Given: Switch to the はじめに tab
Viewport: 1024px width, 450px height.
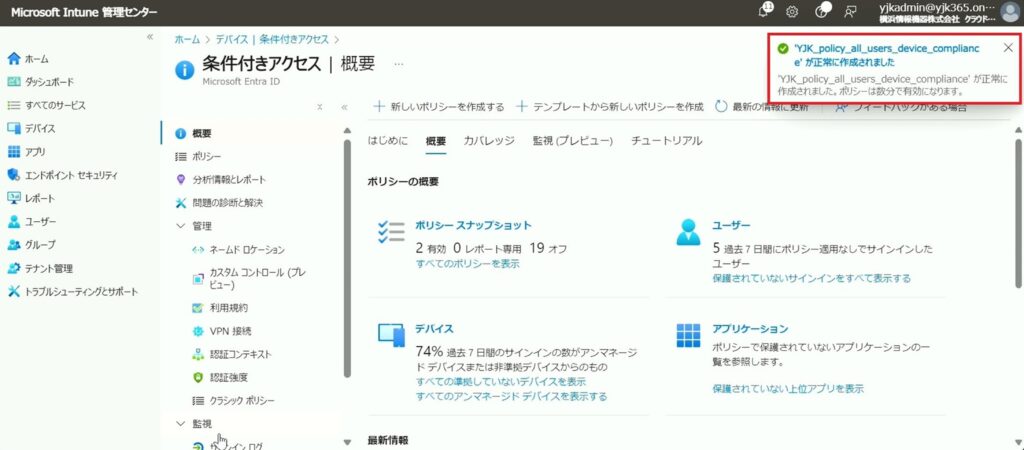Looking at the screenshot, I should coord(388,140).
